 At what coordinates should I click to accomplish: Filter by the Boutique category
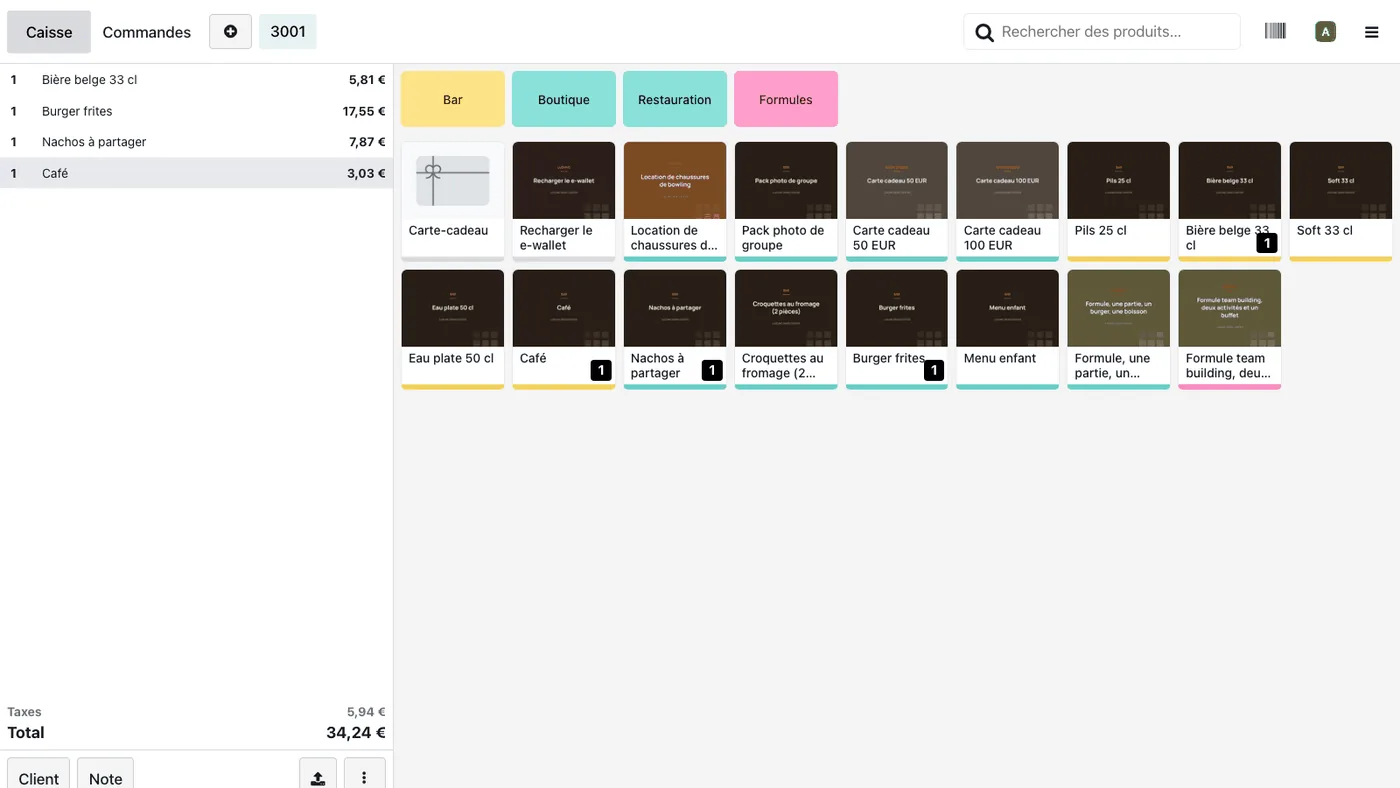pyautogui.click(x=564, y=99)
